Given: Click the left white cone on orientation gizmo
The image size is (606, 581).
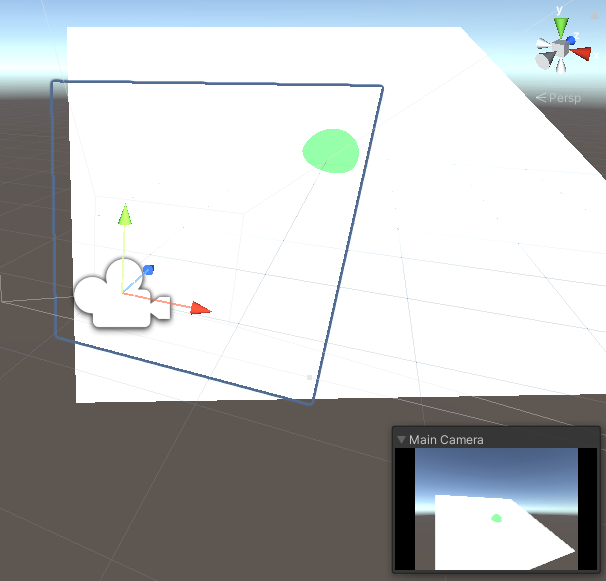Looking at the screenshot, I should 543,44.
